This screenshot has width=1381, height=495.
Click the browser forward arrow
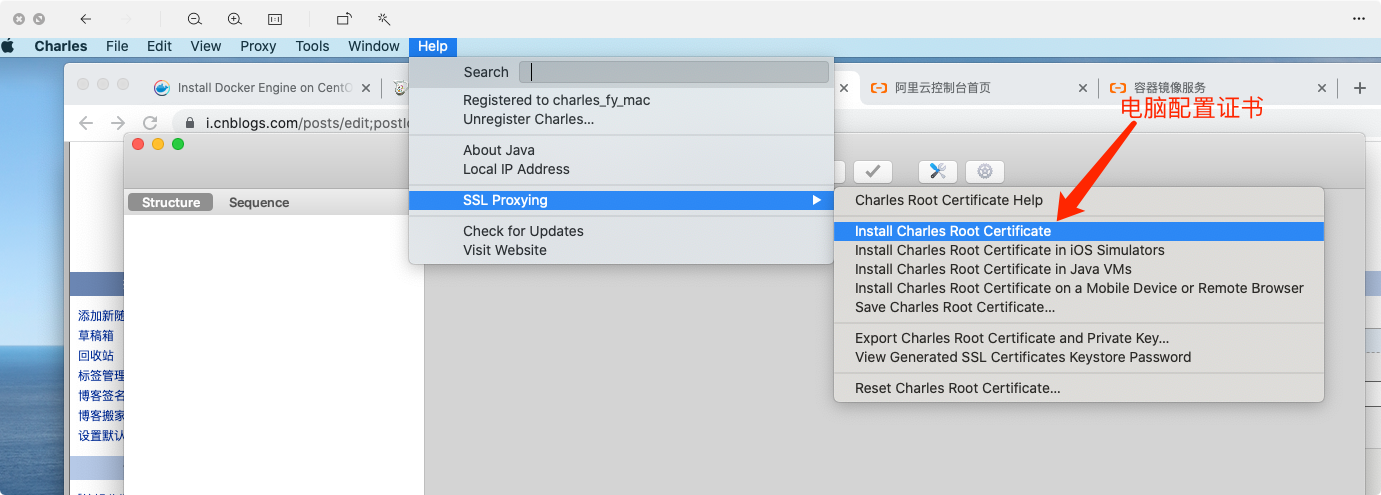(x=118, y=123)
